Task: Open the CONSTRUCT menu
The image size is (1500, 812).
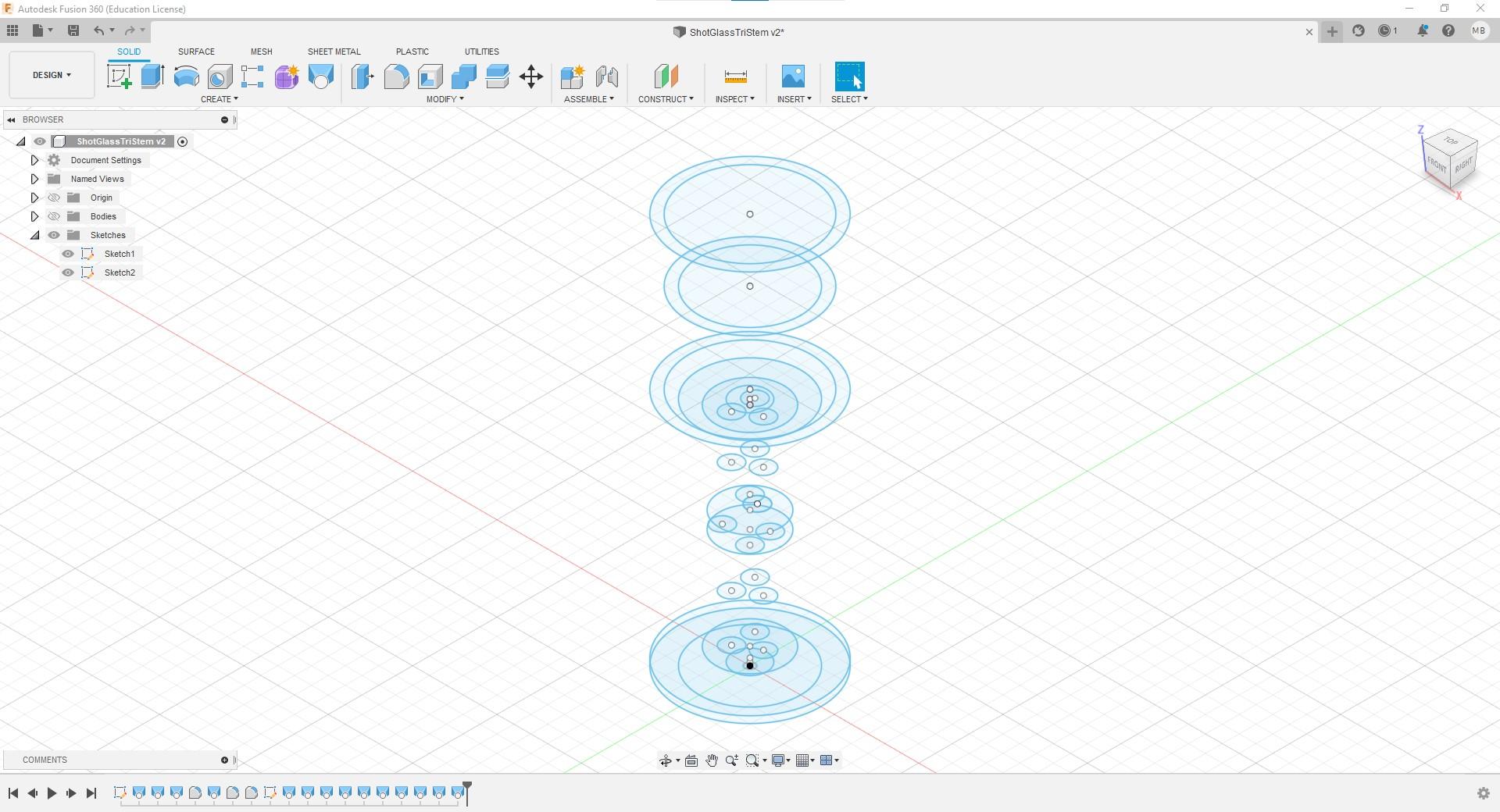Action: [666, 99]
